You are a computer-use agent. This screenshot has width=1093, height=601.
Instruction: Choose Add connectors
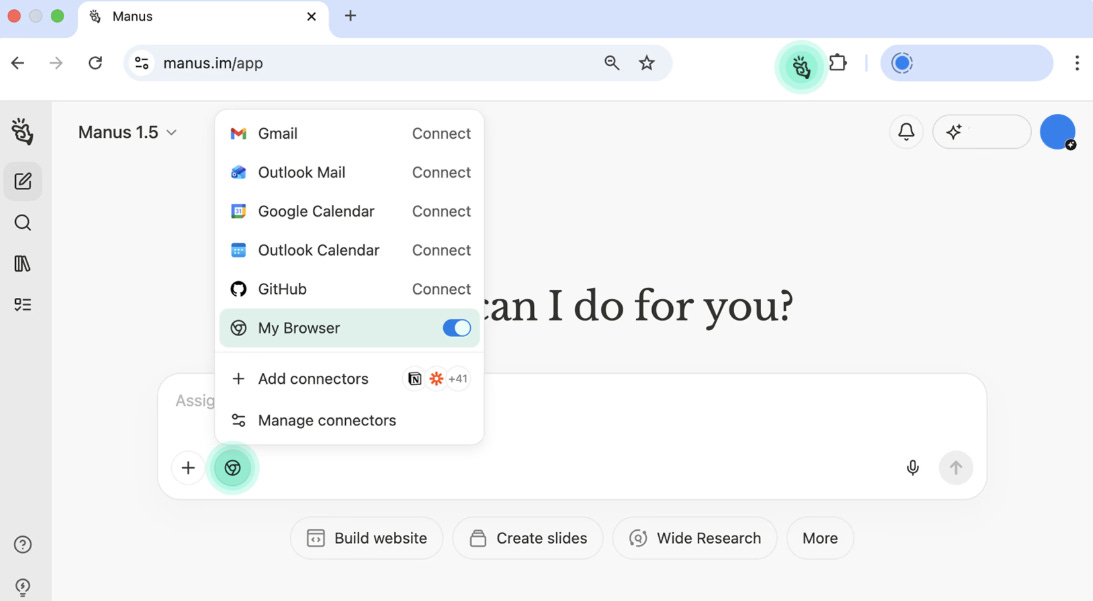coord(349,379)
